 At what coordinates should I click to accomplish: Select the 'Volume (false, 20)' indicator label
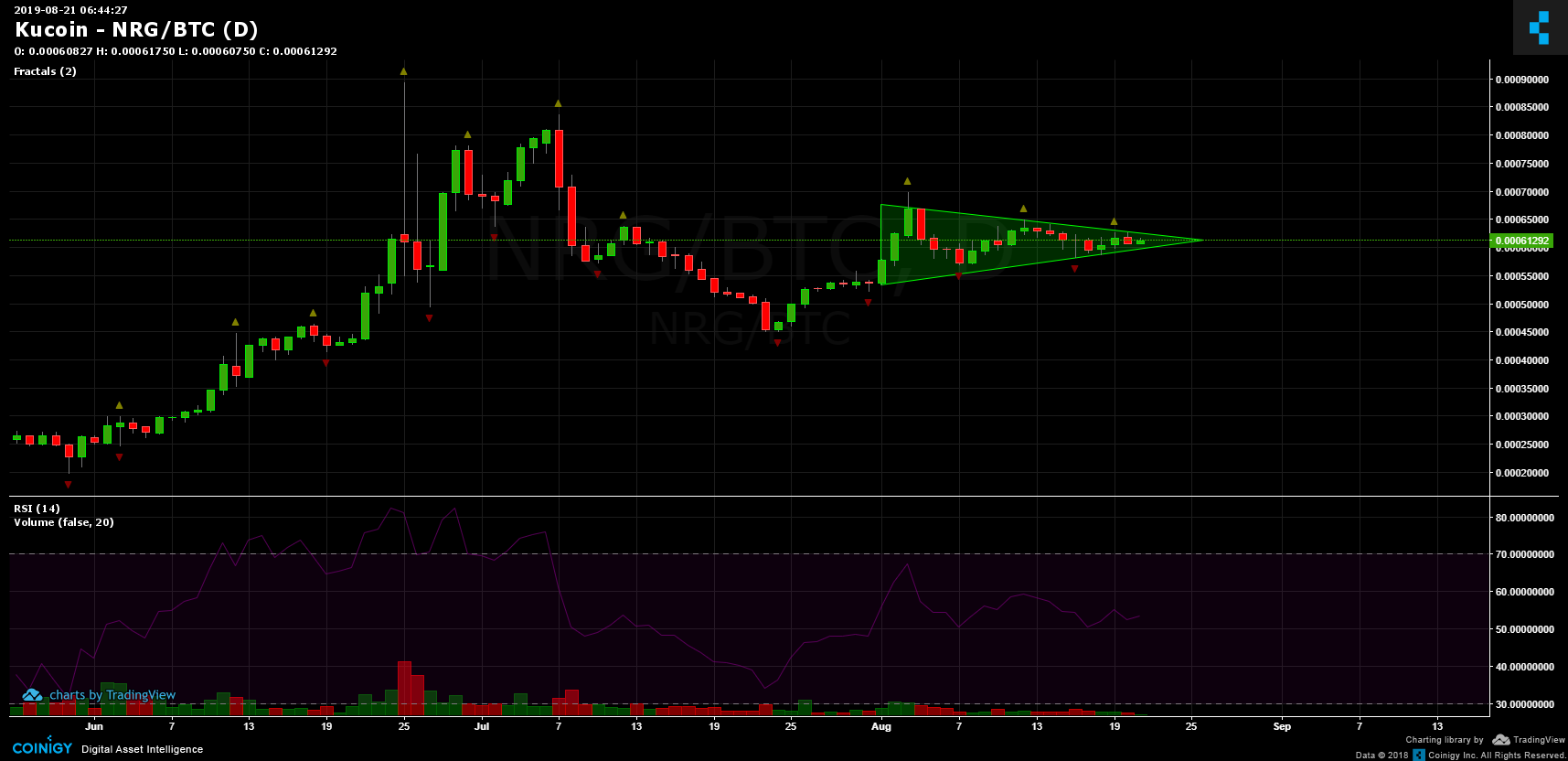[64, 522]
